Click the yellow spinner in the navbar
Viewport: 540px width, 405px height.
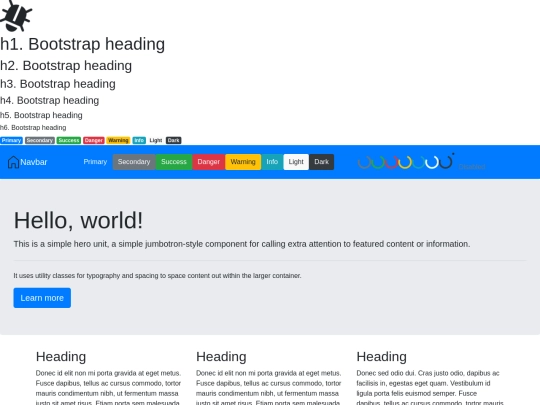pos(405,162)
